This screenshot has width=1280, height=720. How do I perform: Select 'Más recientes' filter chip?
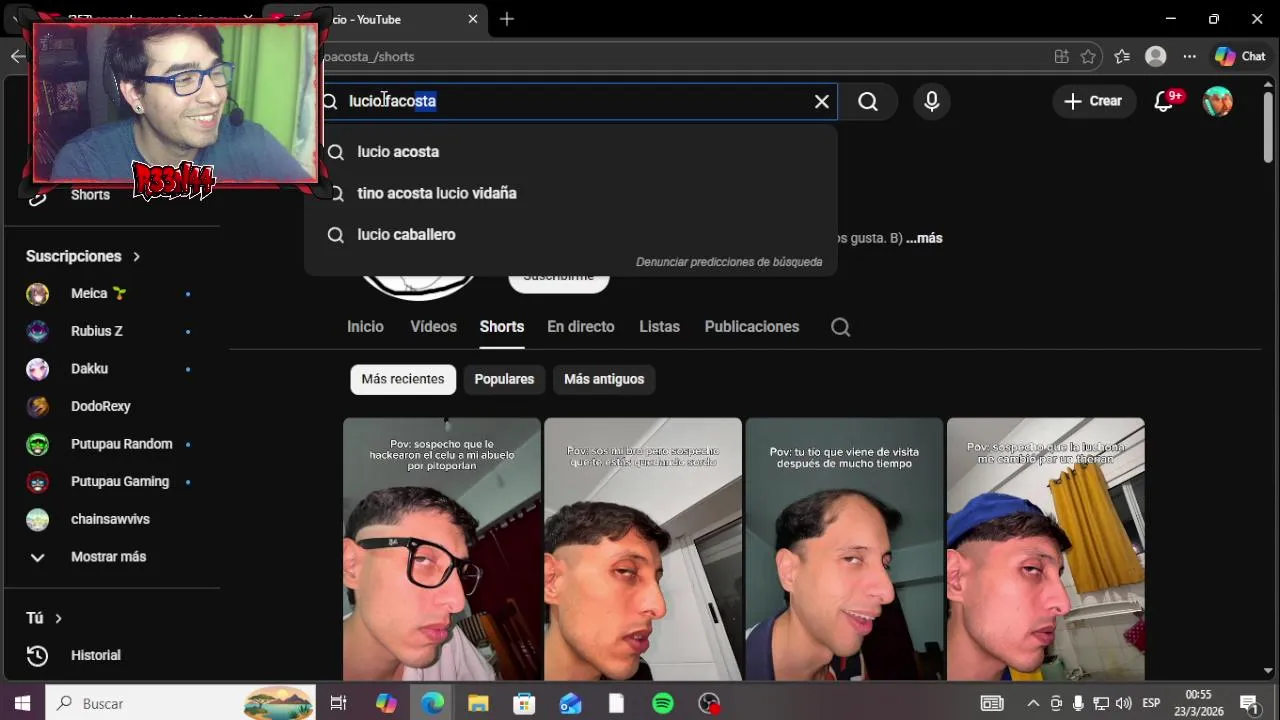[403, 379]
